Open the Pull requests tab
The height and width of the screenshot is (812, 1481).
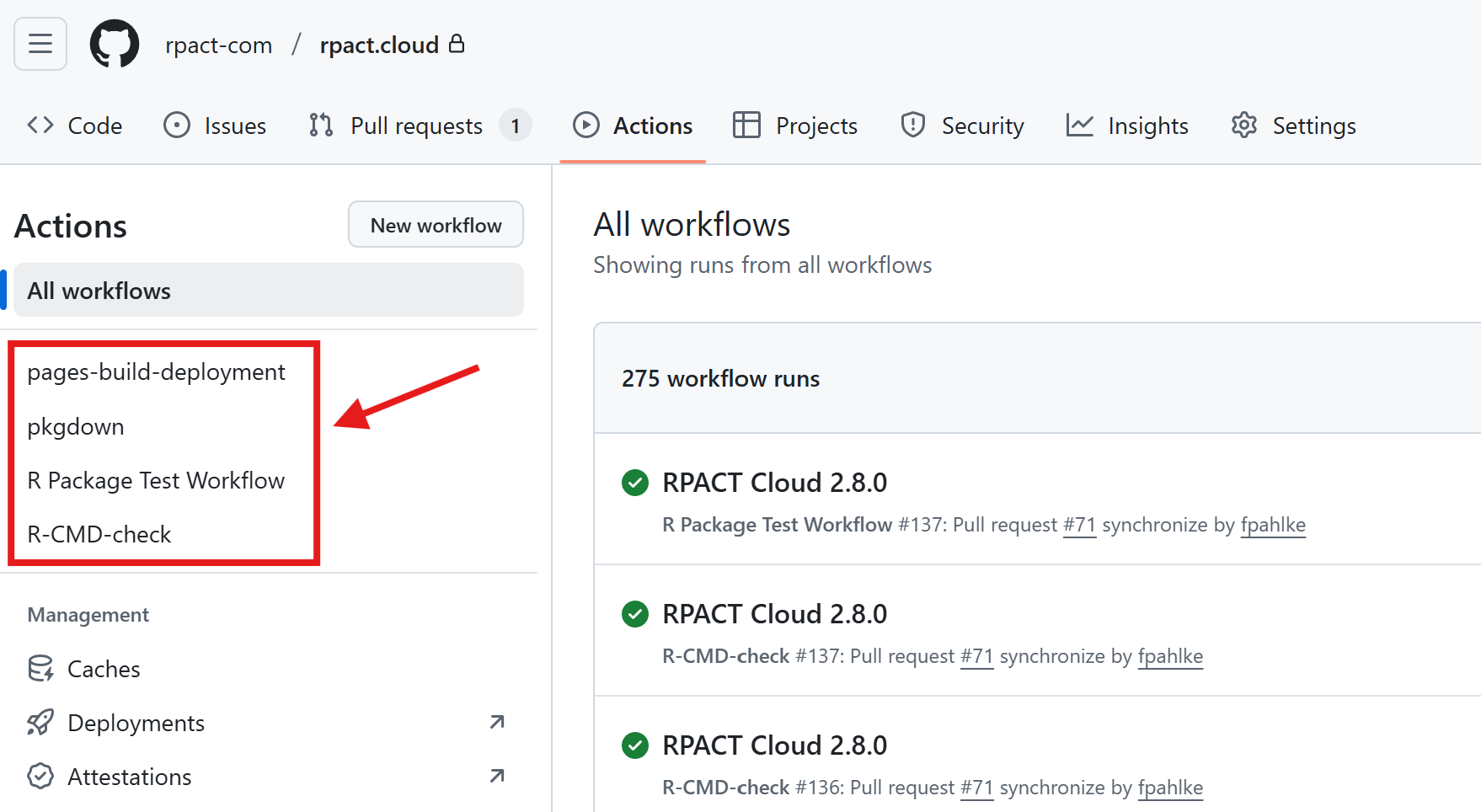417,126
